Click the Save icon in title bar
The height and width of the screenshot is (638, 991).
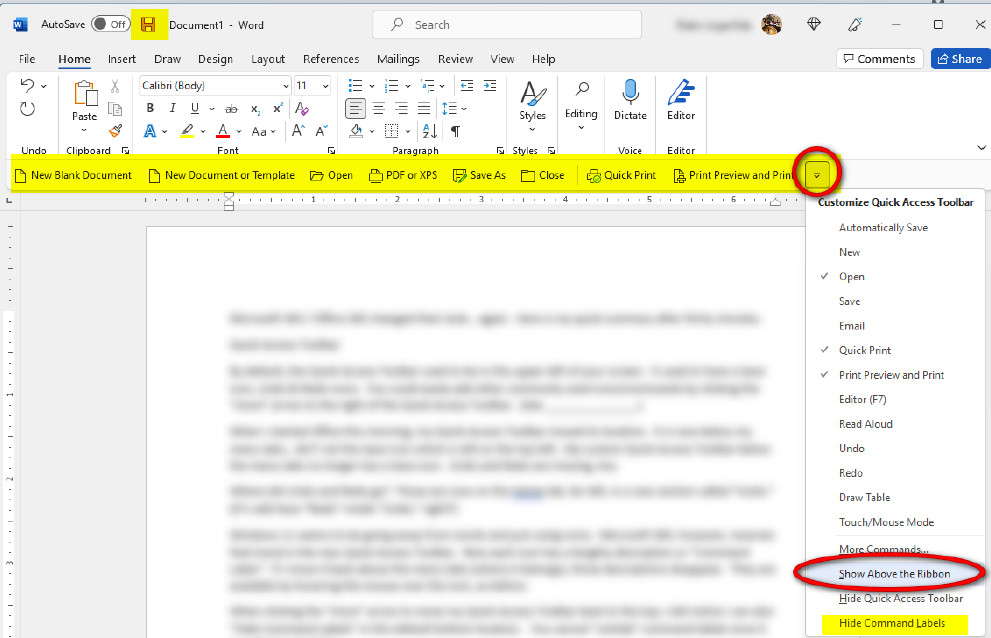tap(149, 24)
